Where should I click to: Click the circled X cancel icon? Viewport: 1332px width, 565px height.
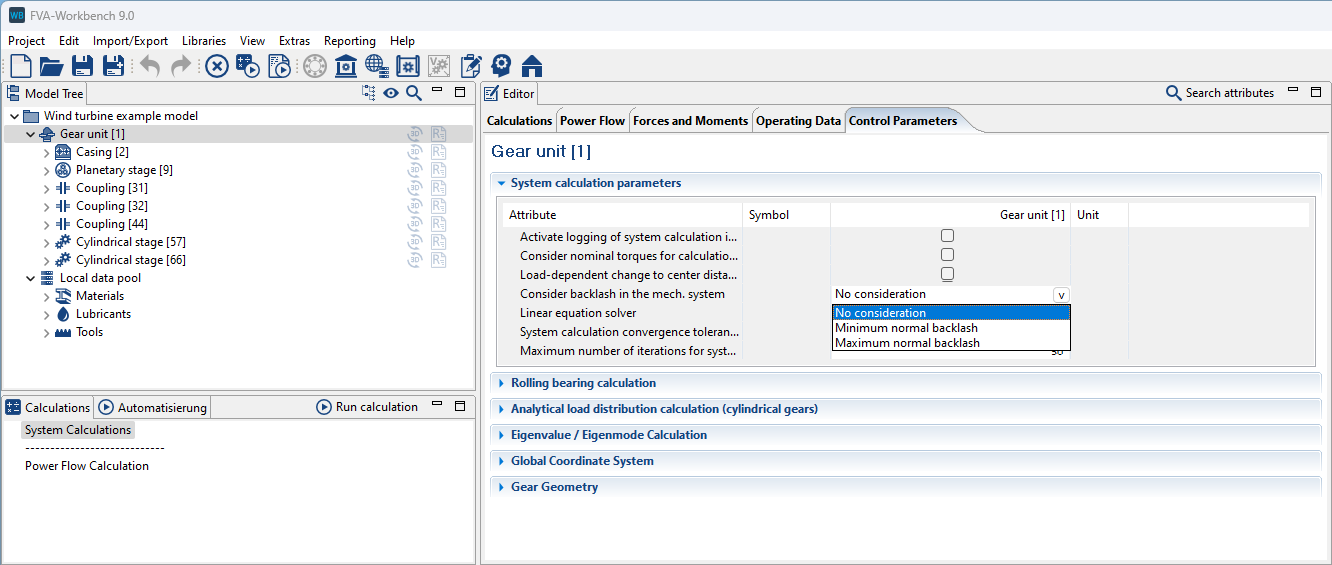click(x=217, y=66)
